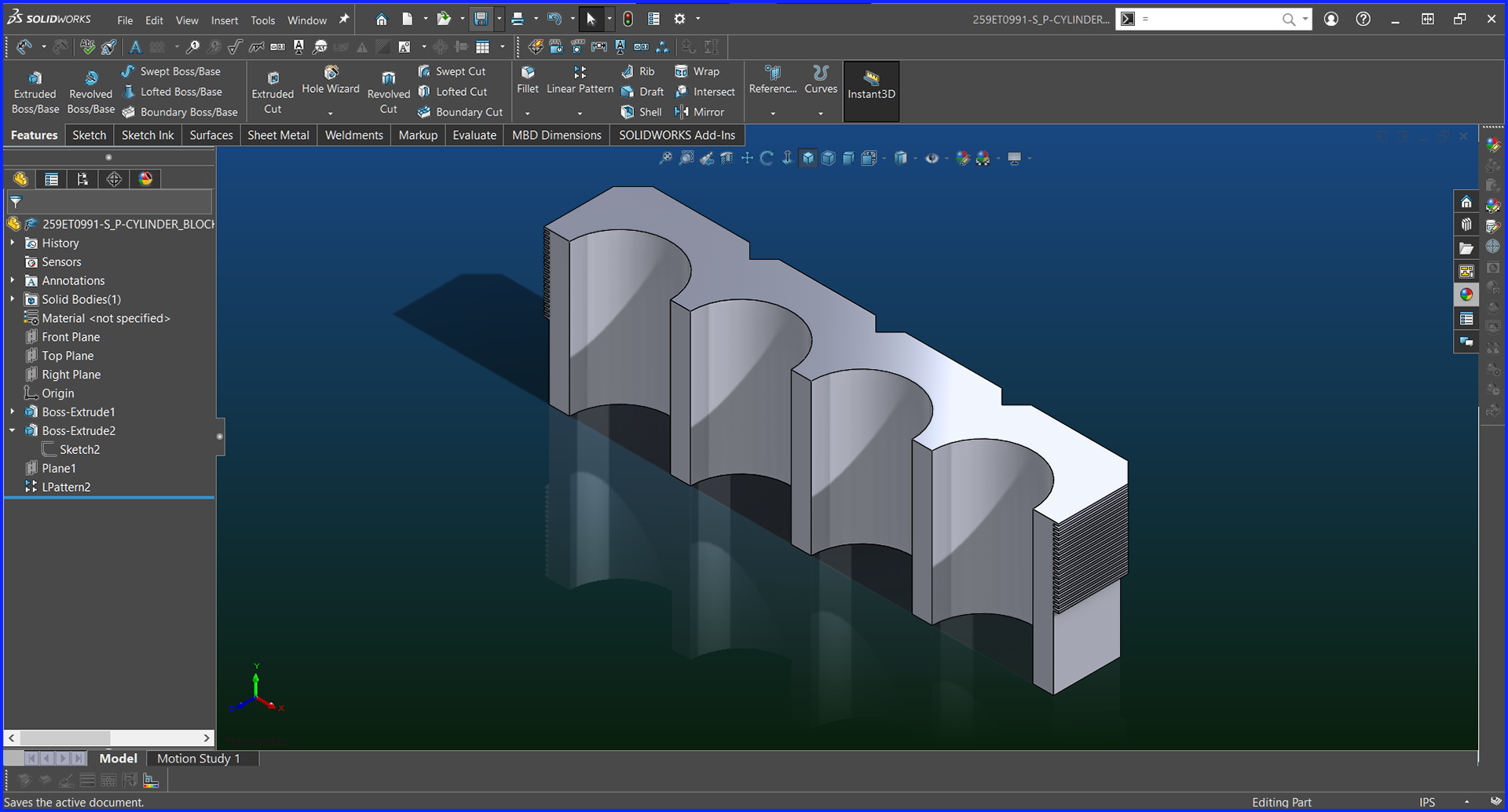Open Reference Geometry tools
1508x812 pixels.
pos(773,81)
